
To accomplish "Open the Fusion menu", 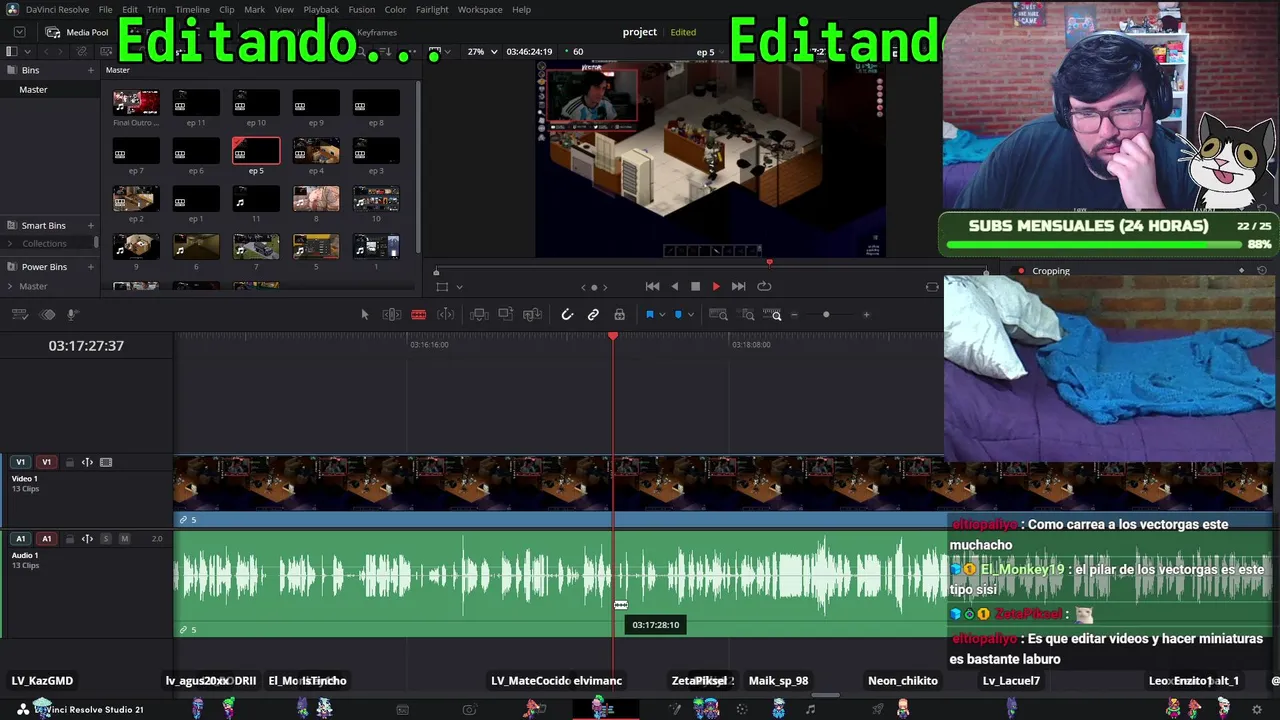I will click(x=362, y=10).
